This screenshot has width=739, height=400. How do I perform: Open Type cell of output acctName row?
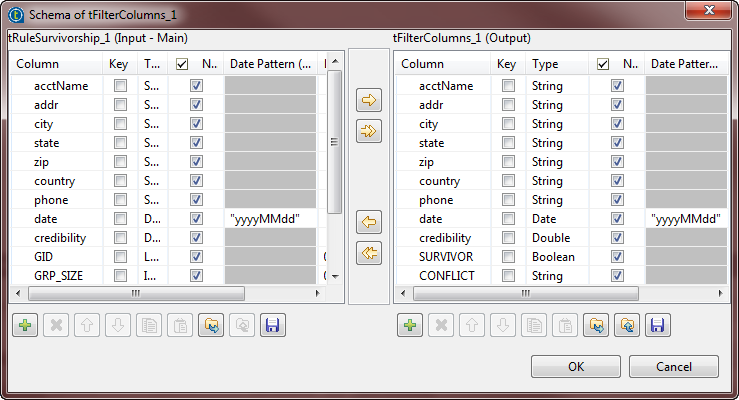(x=557, y=86)
